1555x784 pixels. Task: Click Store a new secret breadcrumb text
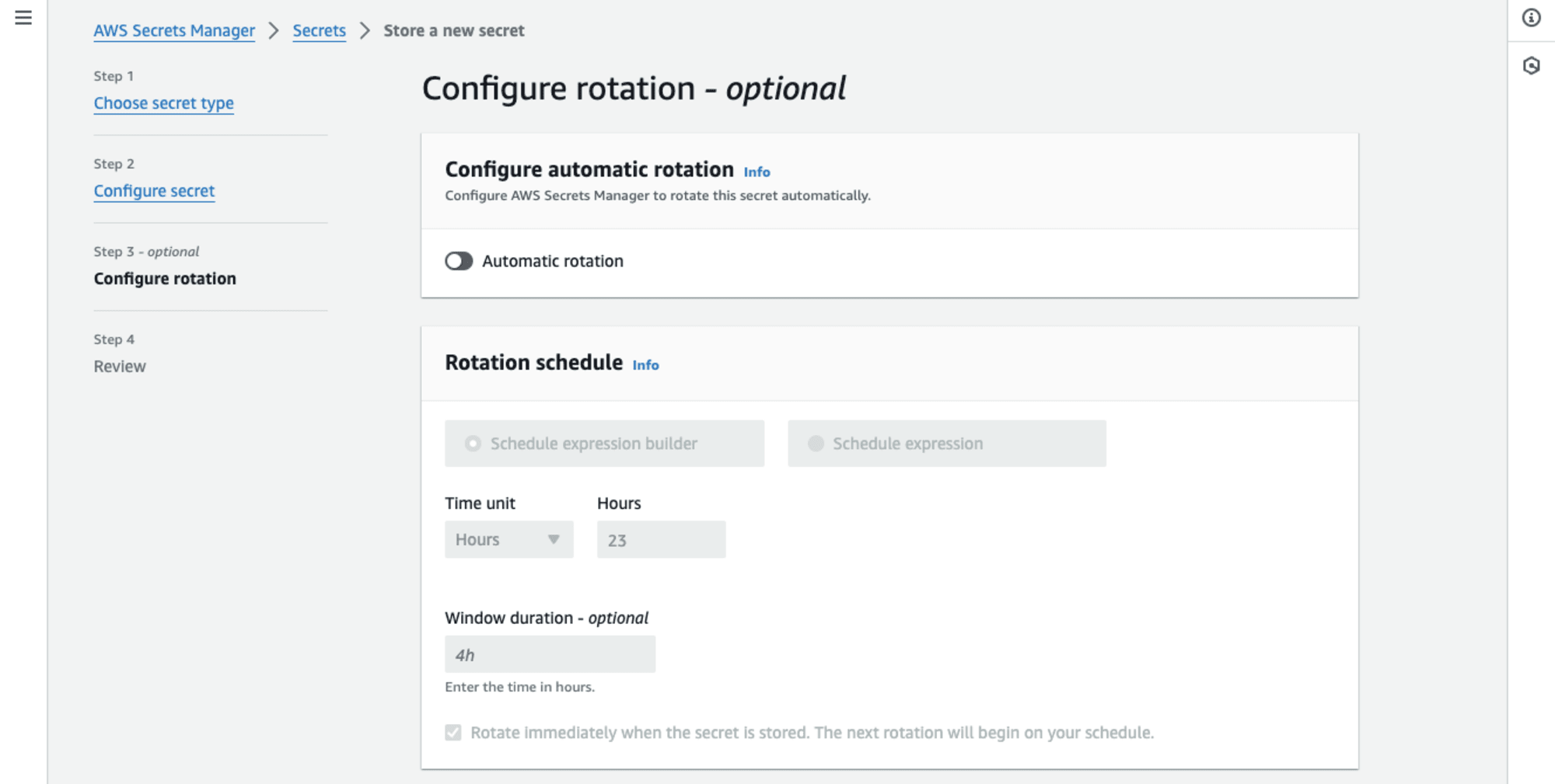(454, 30)
